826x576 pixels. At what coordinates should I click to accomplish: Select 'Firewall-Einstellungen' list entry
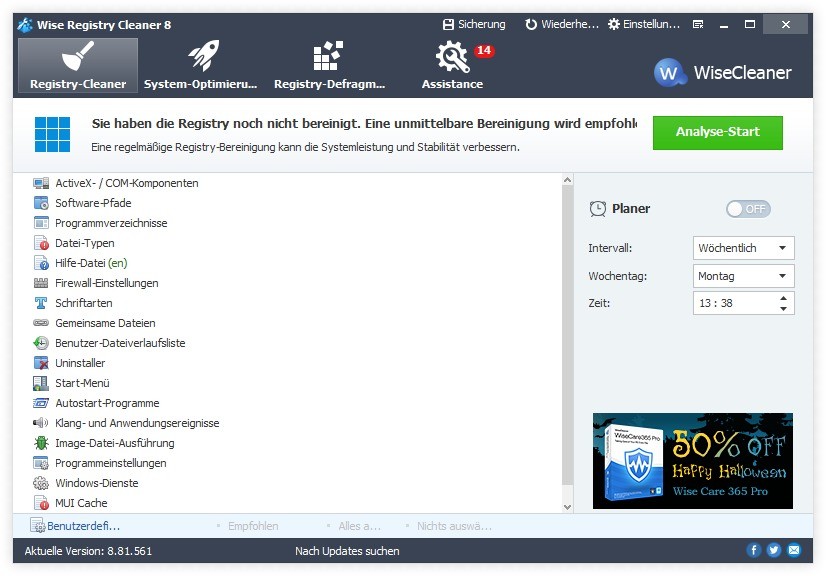[x=107, y=284]
